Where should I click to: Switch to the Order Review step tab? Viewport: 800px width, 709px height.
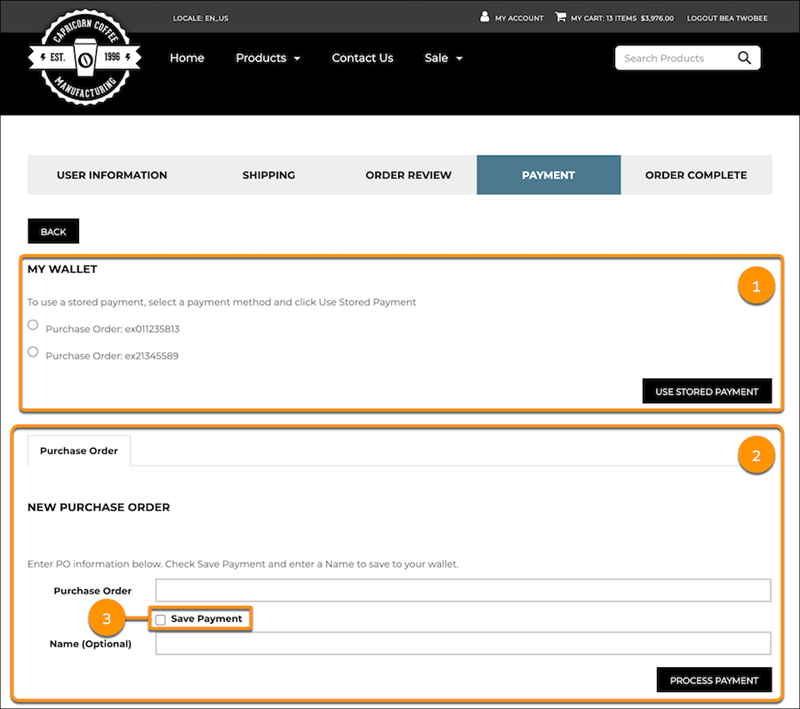408,175
